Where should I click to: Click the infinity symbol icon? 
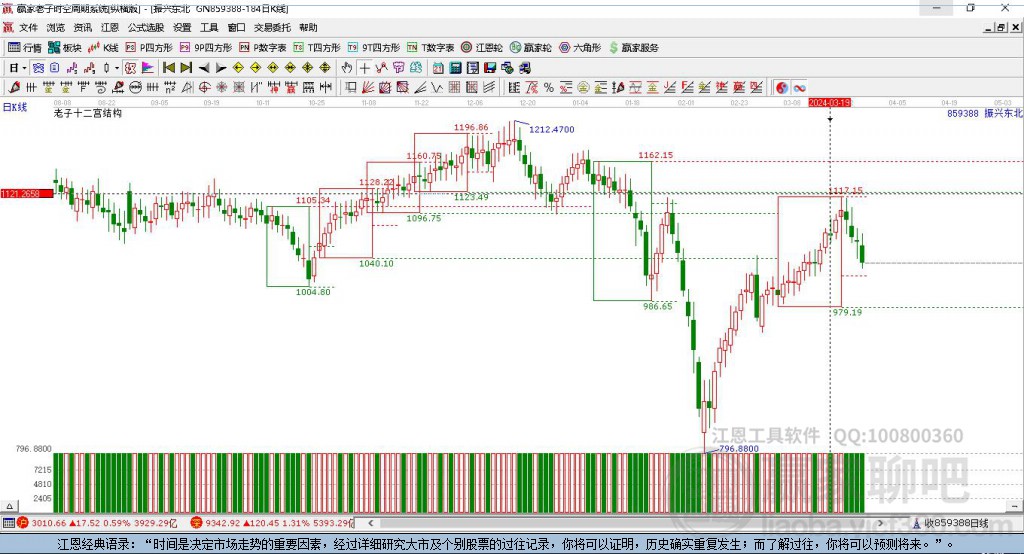coord(799,88)
